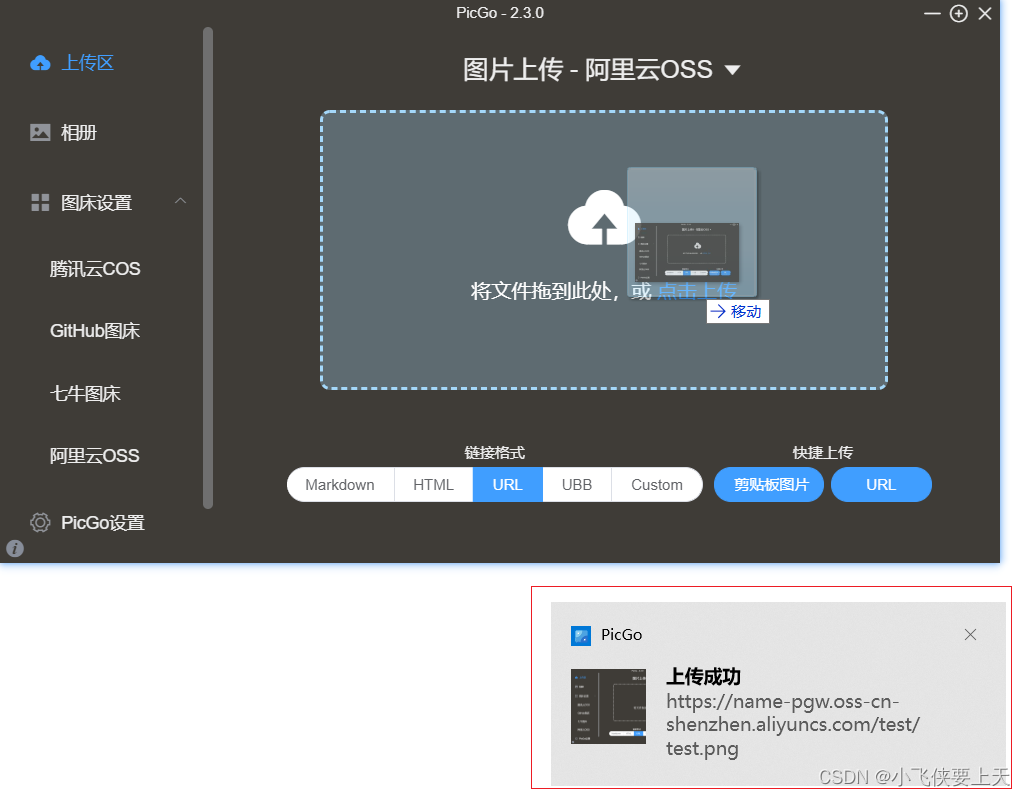Choose HTML link format
Screen dimensions: 1026x796
tap(433, 485)
